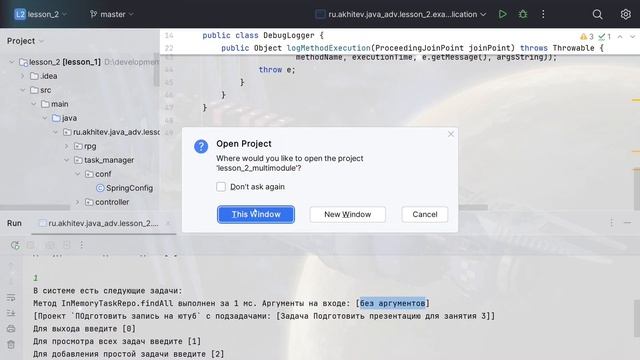Open project in New Window
Viewport: 640px width, 360px height.
click(x=347, y=214)
